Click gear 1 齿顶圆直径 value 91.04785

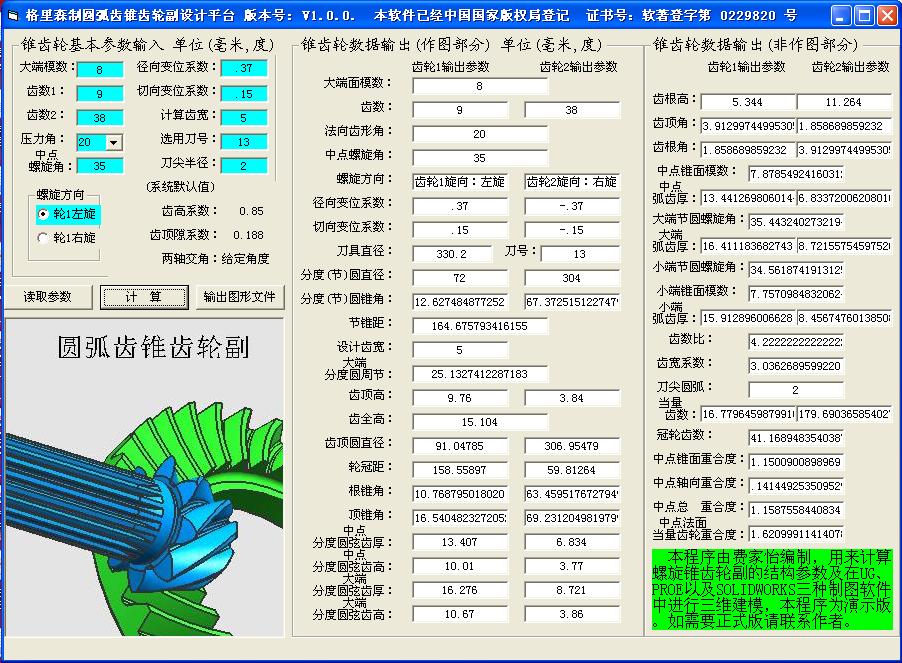460,446
